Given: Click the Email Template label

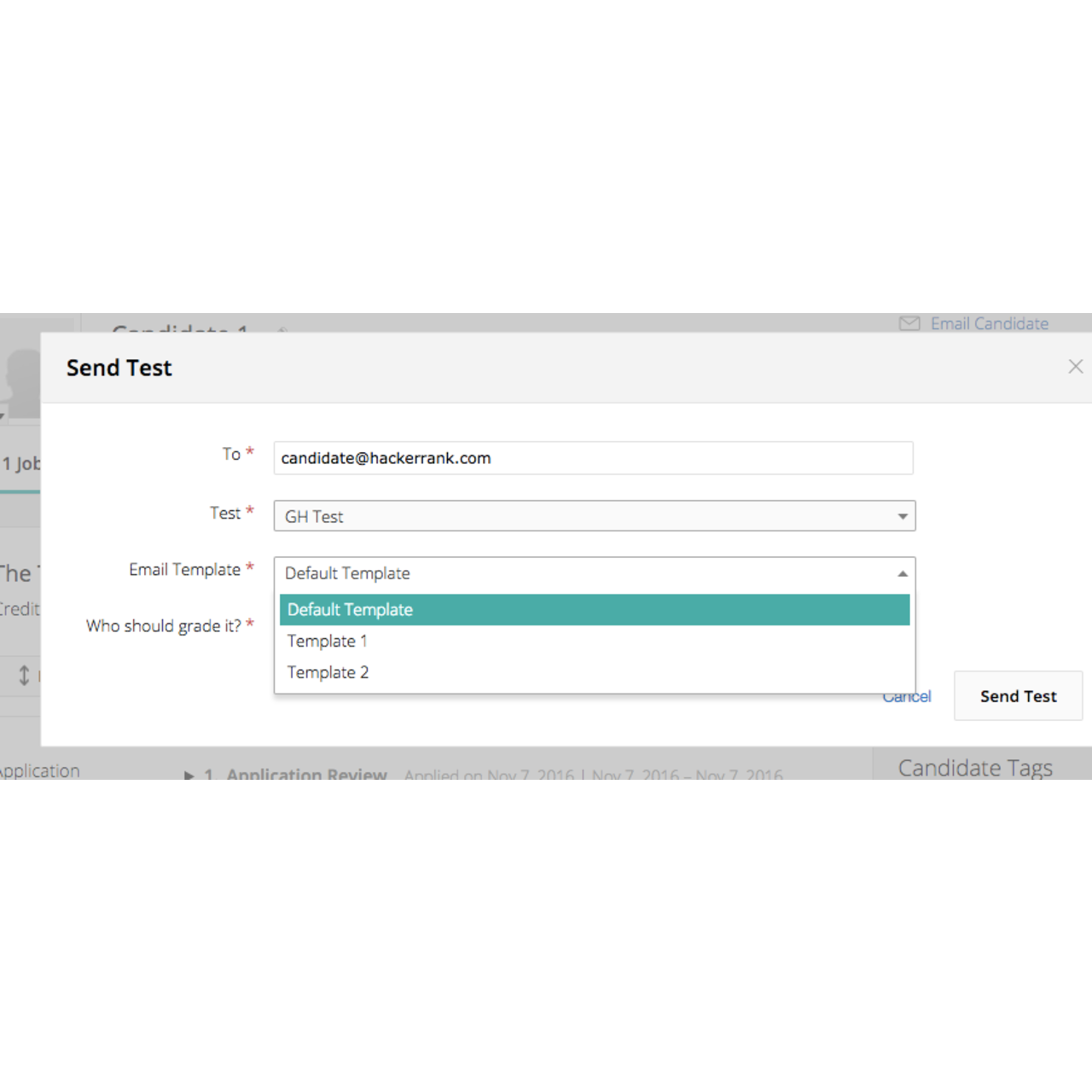Looking at the screenshot, I should 184,570.
